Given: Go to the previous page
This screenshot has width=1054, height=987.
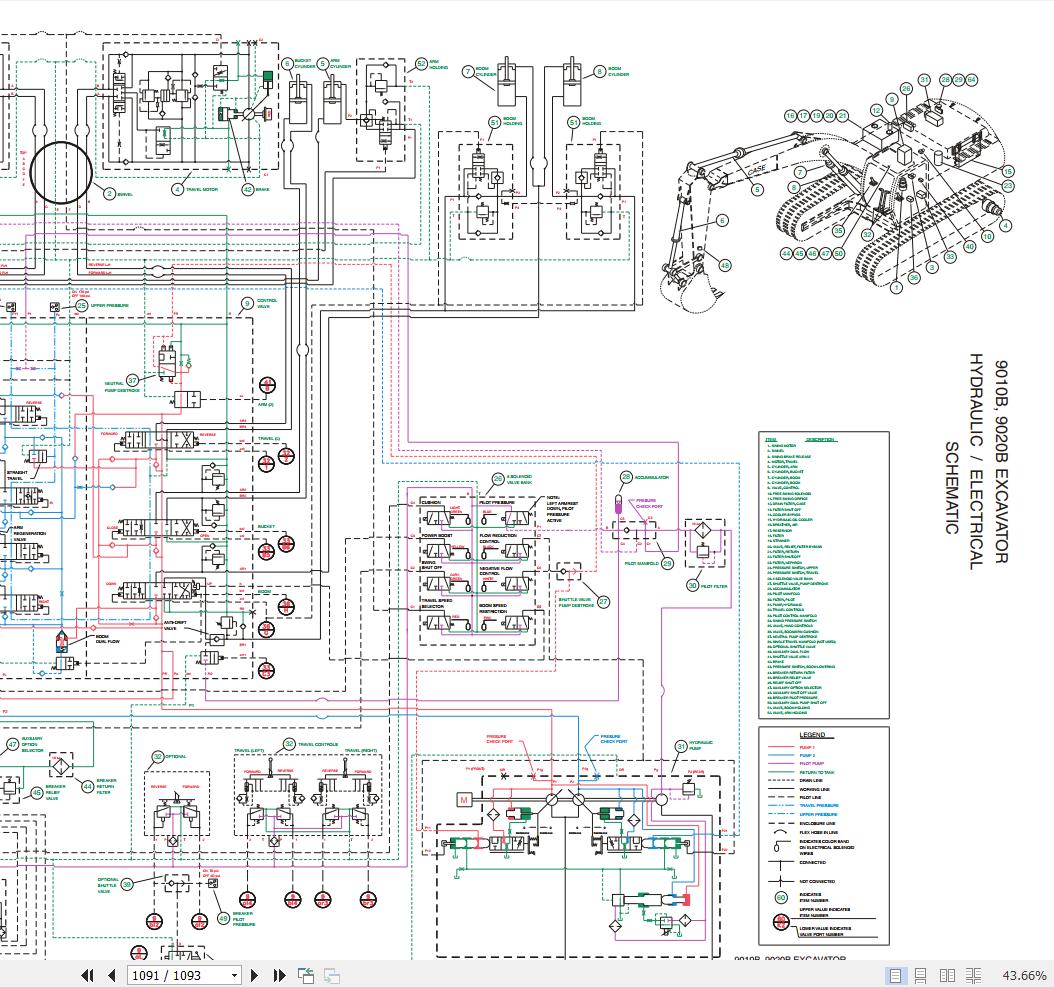Looking at the screenshot, I should point(112,976).
